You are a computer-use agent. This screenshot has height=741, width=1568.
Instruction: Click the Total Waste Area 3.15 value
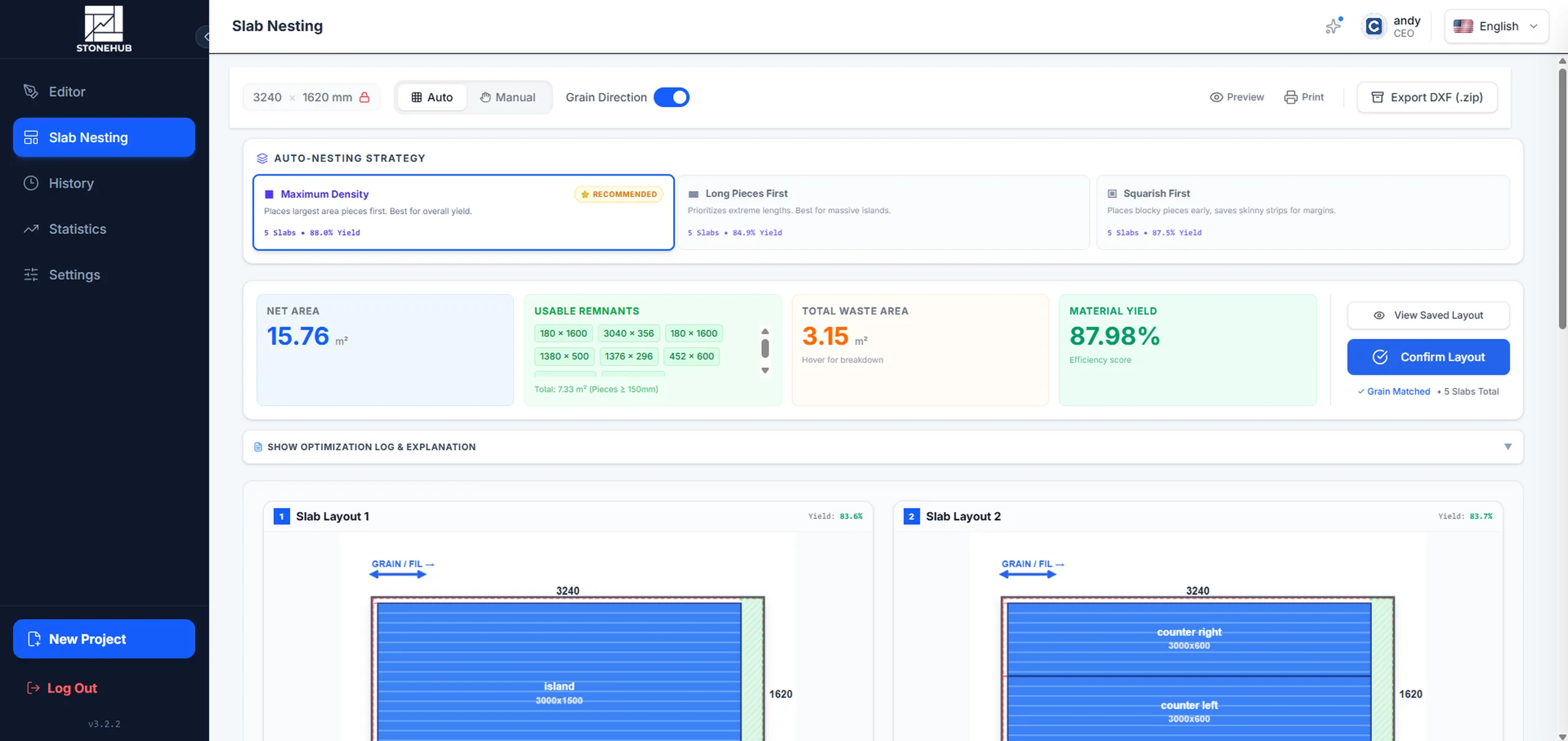pos(825,336)
